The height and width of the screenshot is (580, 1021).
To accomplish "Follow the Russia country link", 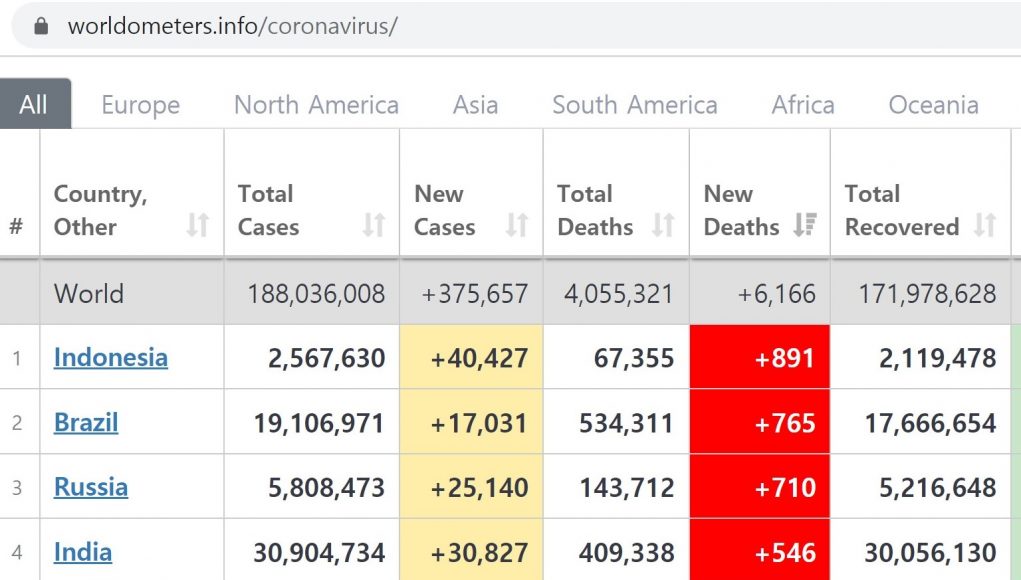I will [x=91, y=487].
